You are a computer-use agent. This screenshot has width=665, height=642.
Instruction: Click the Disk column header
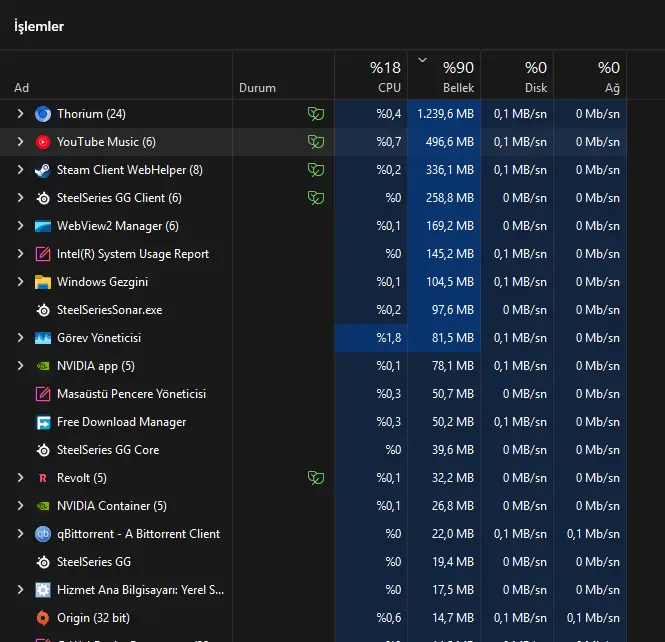tap(517, 76)
